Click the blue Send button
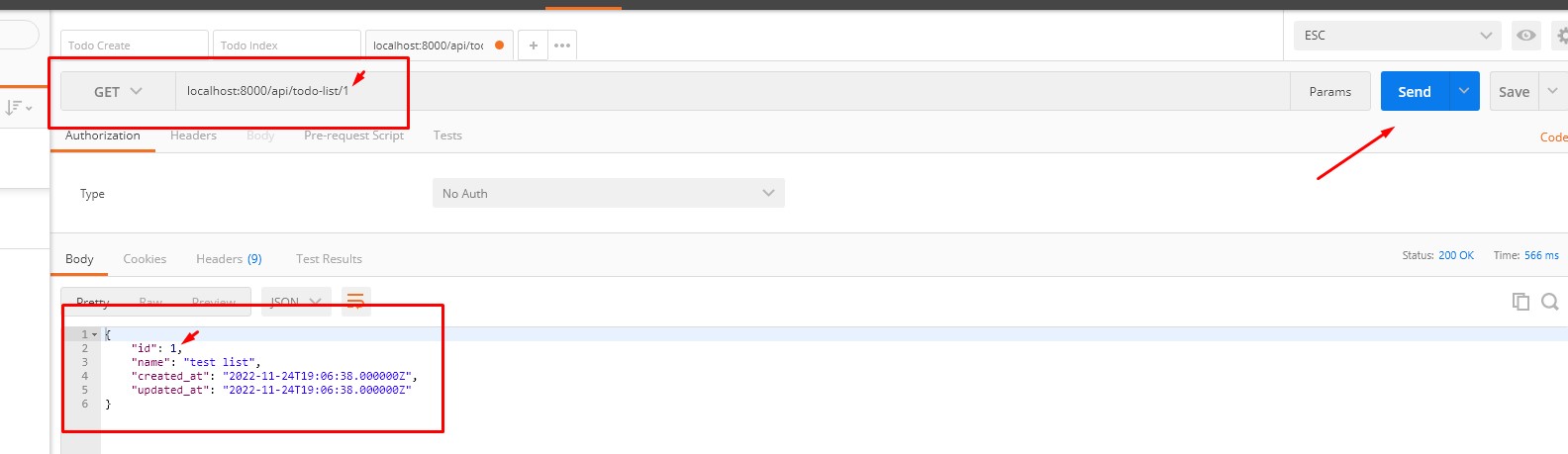The height and width of the screenshot is (454, 1568). coord(1415,91)
